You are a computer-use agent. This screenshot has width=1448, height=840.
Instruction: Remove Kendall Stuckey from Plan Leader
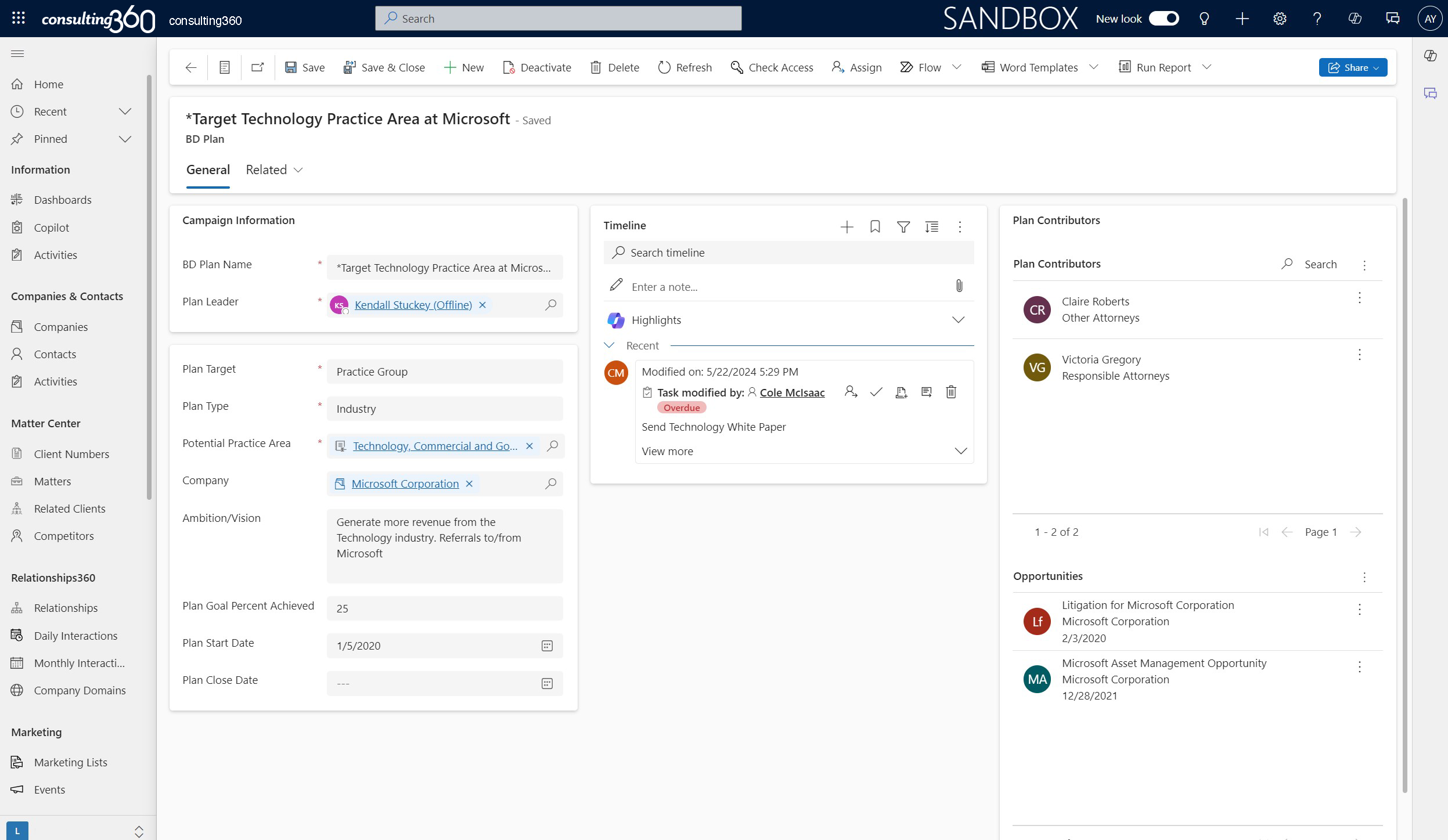click(x=482, y=305)
